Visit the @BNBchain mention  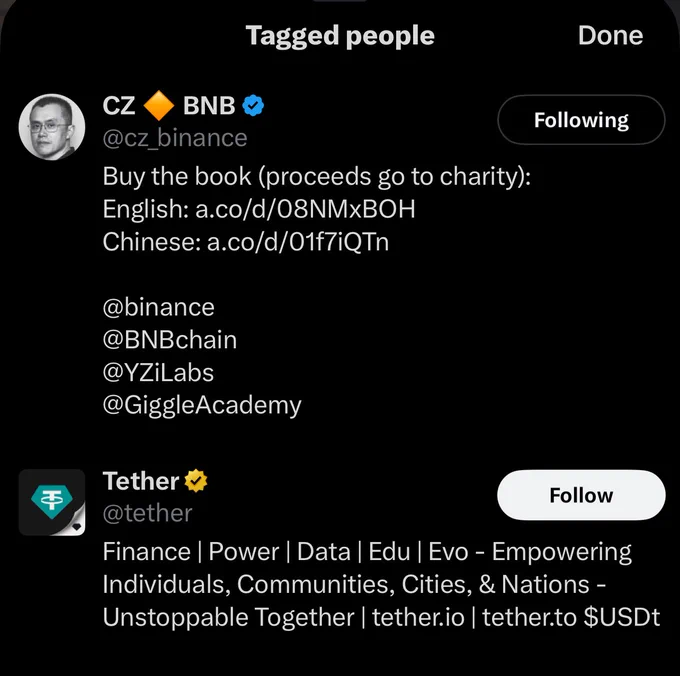click(170, 340)
